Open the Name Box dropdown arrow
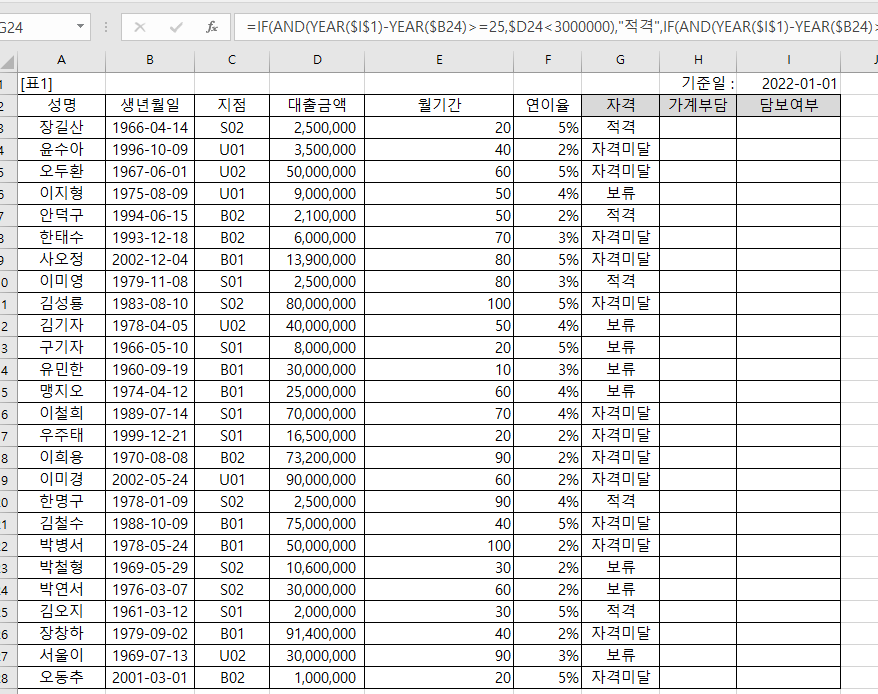 [80, 27]
